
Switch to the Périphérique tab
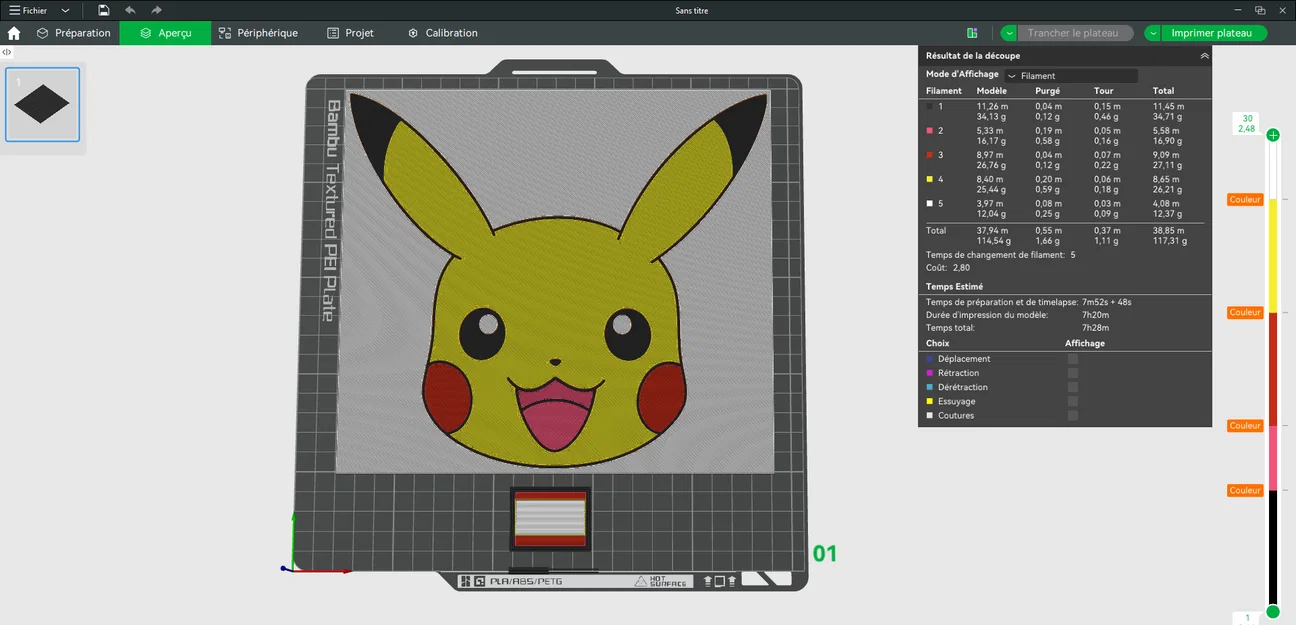click(x=258, y=32)
